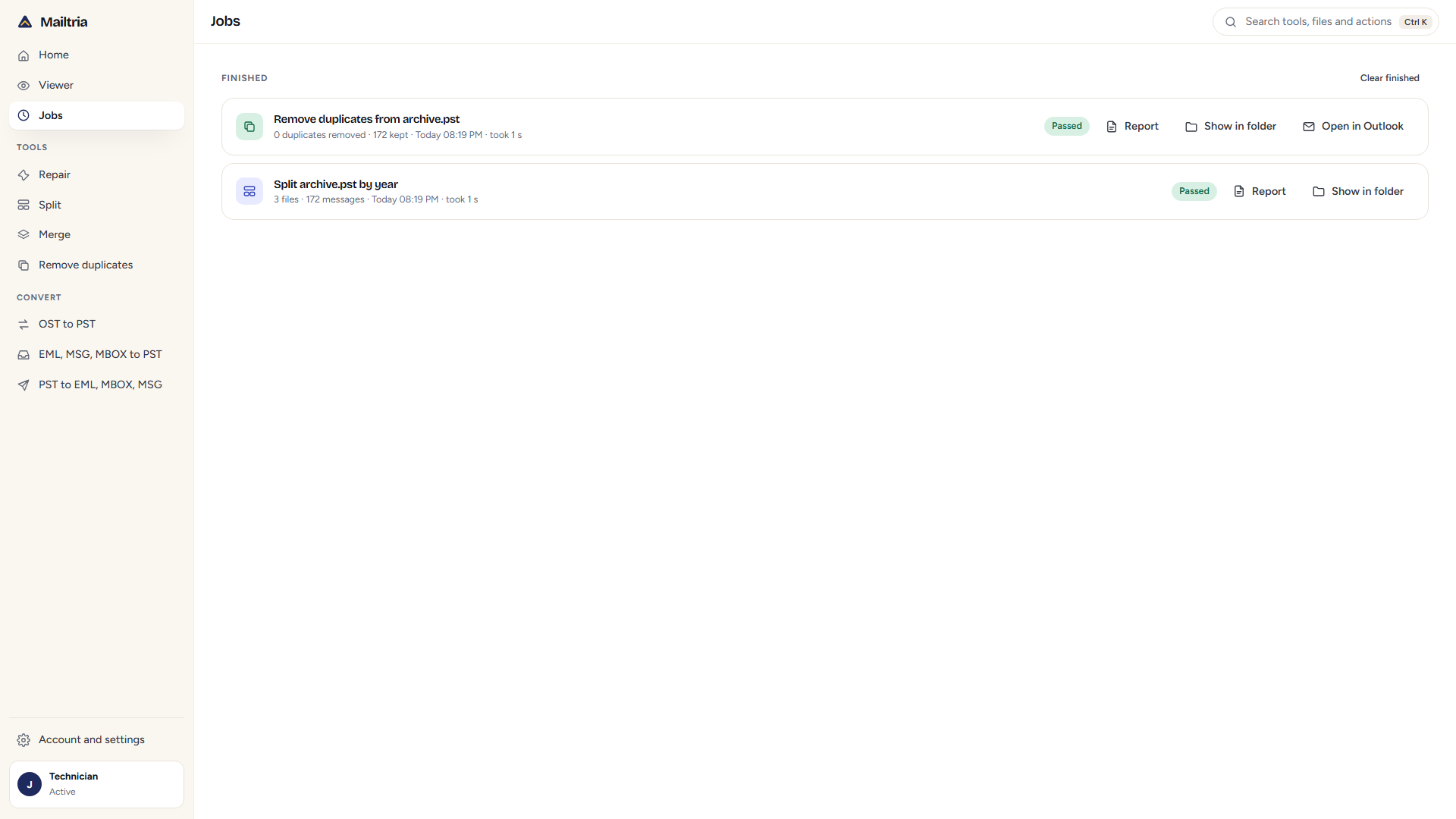Image resolution: width=1456 pixels, height=819 pixels.
Task: Click the purple Split job icon
Action: click(249, 191)
